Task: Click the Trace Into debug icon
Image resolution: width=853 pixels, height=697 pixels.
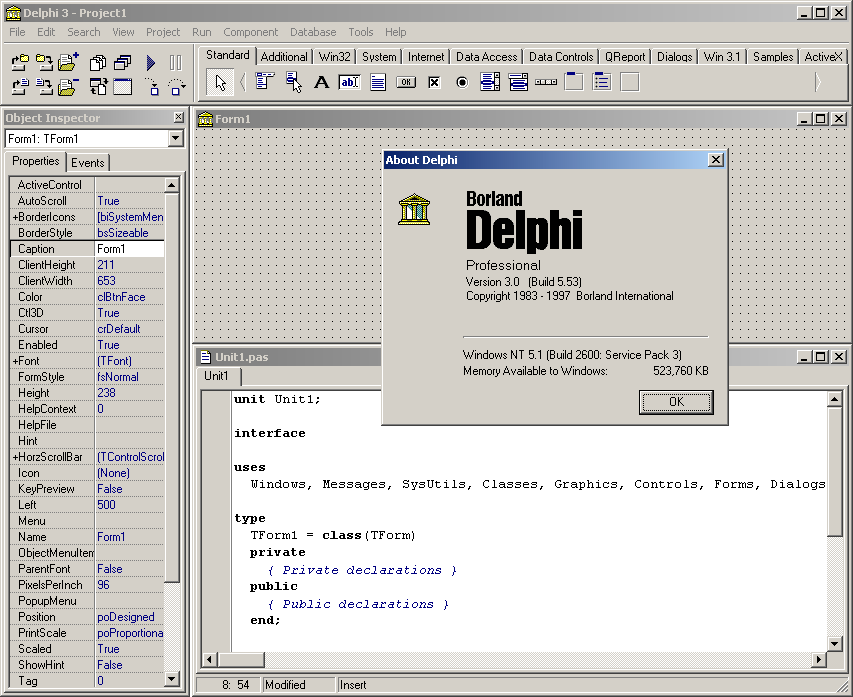Action: tap(151, 87)
